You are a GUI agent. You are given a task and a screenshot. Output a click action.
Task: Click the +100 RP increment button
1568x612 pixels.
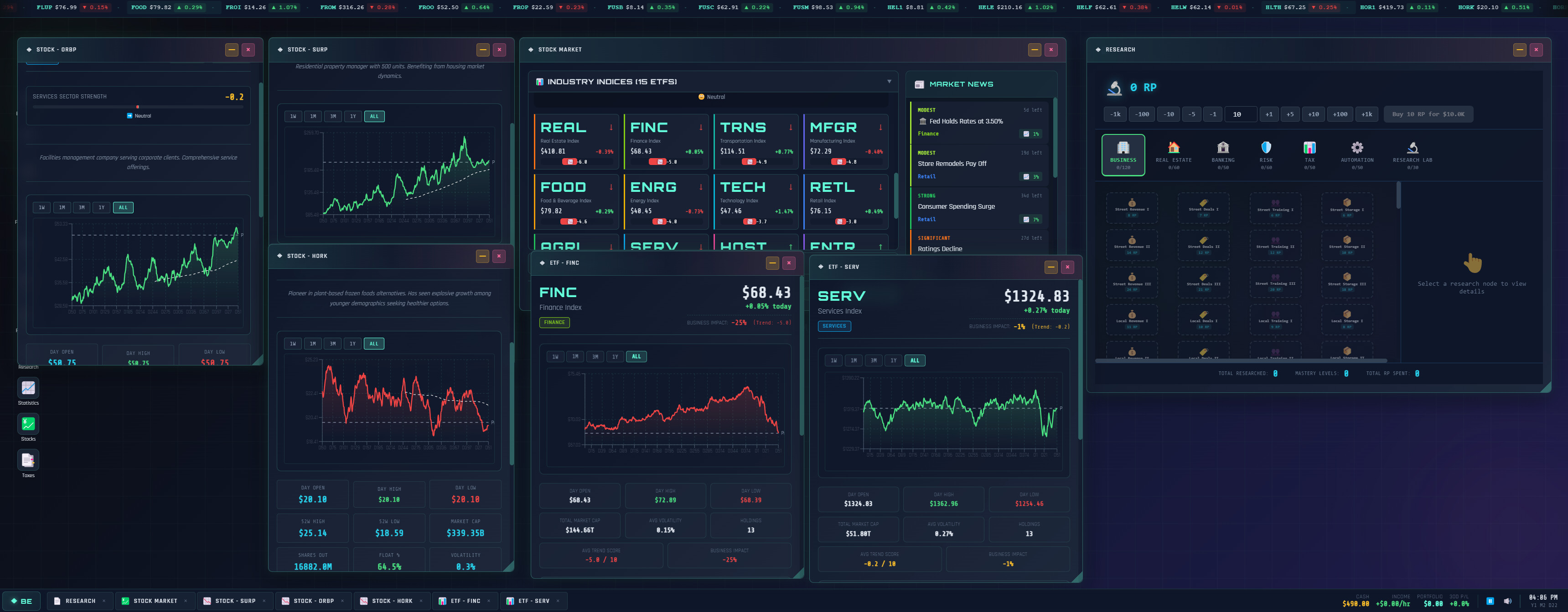tap(1340, 114)
